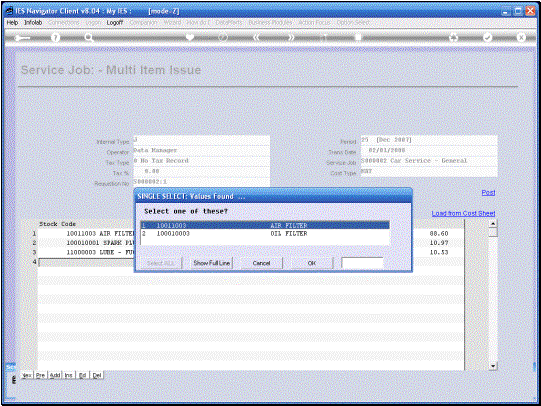The width and height of the screenshot is (541, 406).
Task: Click the double left arrow icon
Action: click(x=256, y=37)
